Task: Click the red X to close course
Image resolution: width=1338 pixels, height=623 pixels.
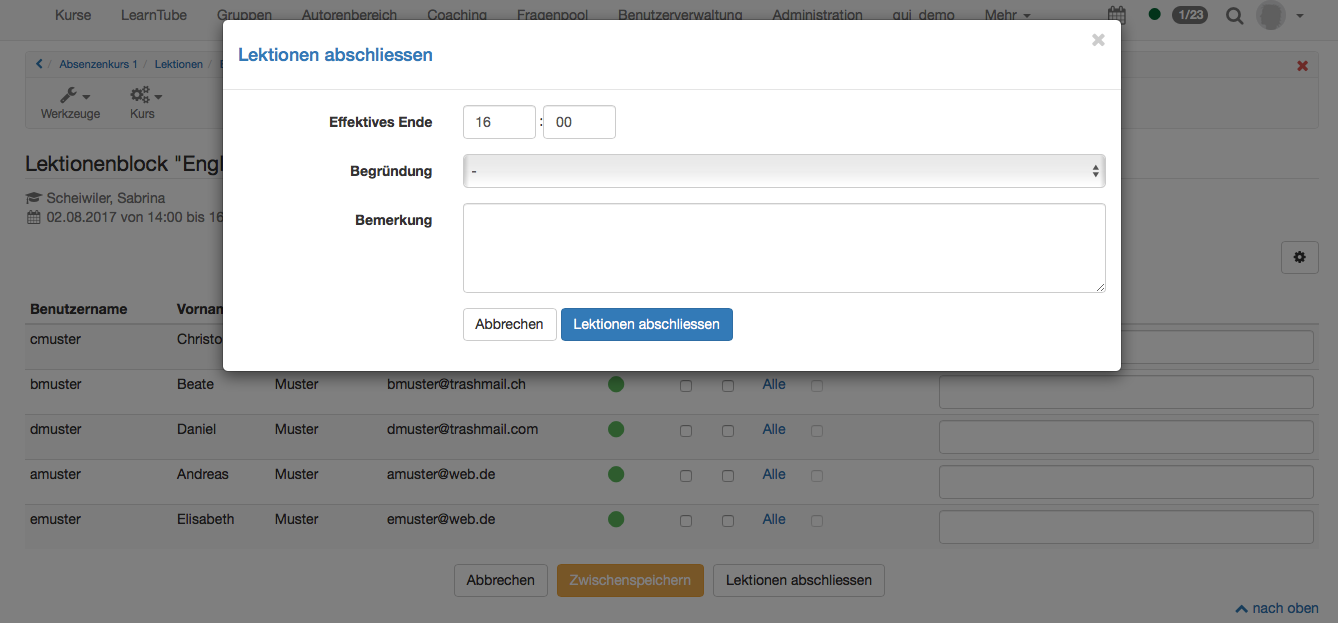Action: (1302, 65)
